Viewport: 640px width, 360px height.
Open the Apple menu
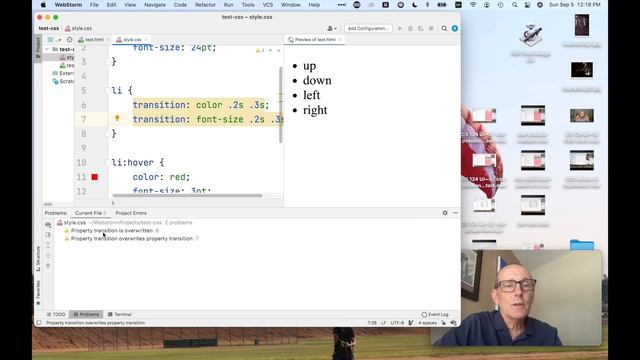[43, 5]
